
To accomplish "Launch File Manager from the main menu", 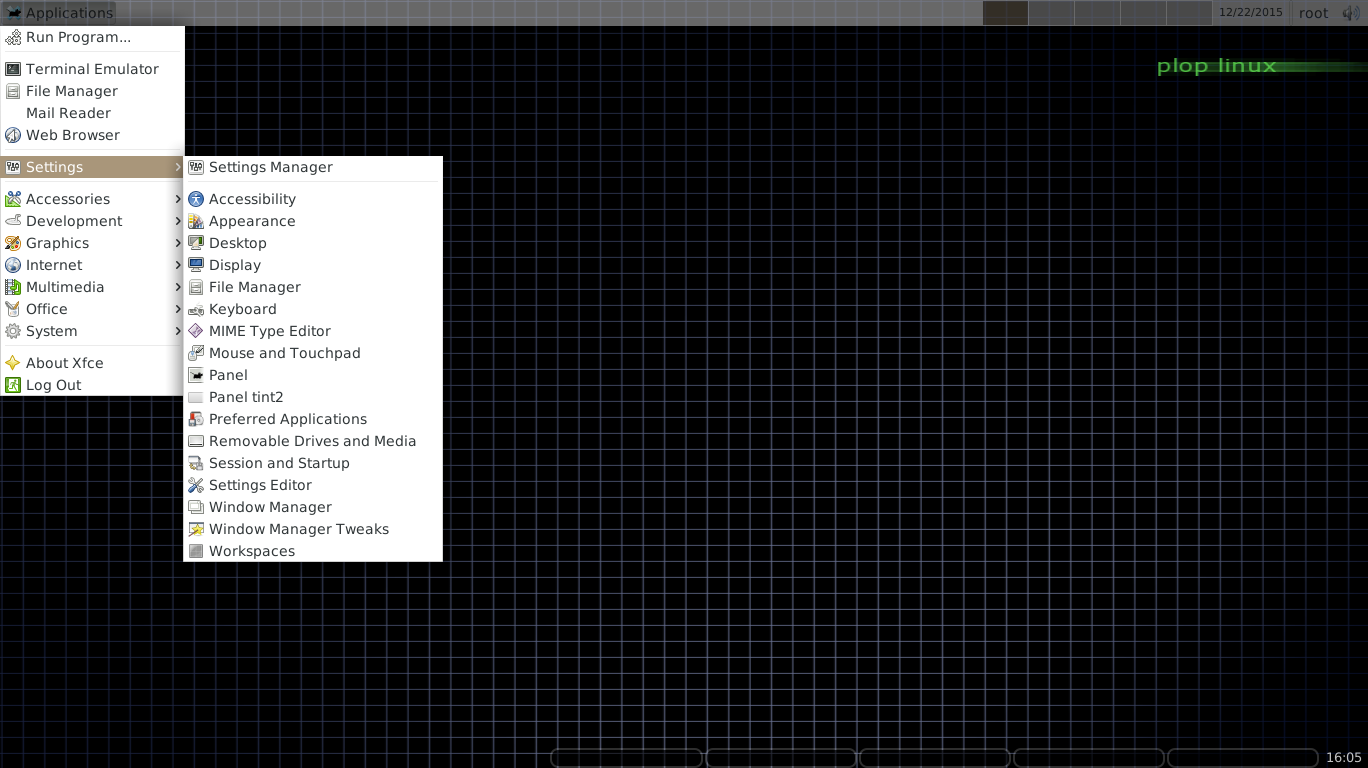I will (x=92, y=91).
